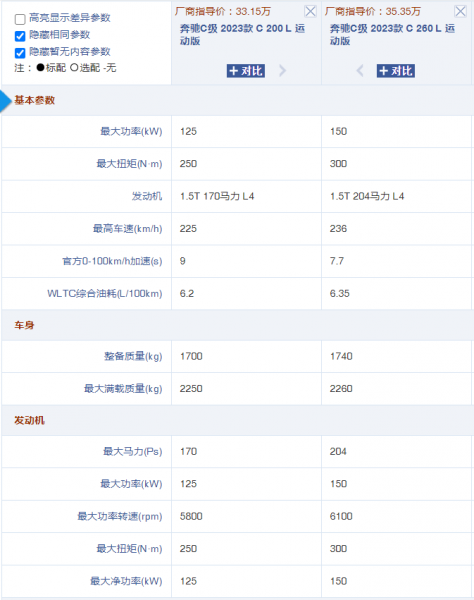Image resolution: width=474 pixels, height=600 pixels.
Task: Select the 6.35 fuel consumption value
Action: pos(339,293)
